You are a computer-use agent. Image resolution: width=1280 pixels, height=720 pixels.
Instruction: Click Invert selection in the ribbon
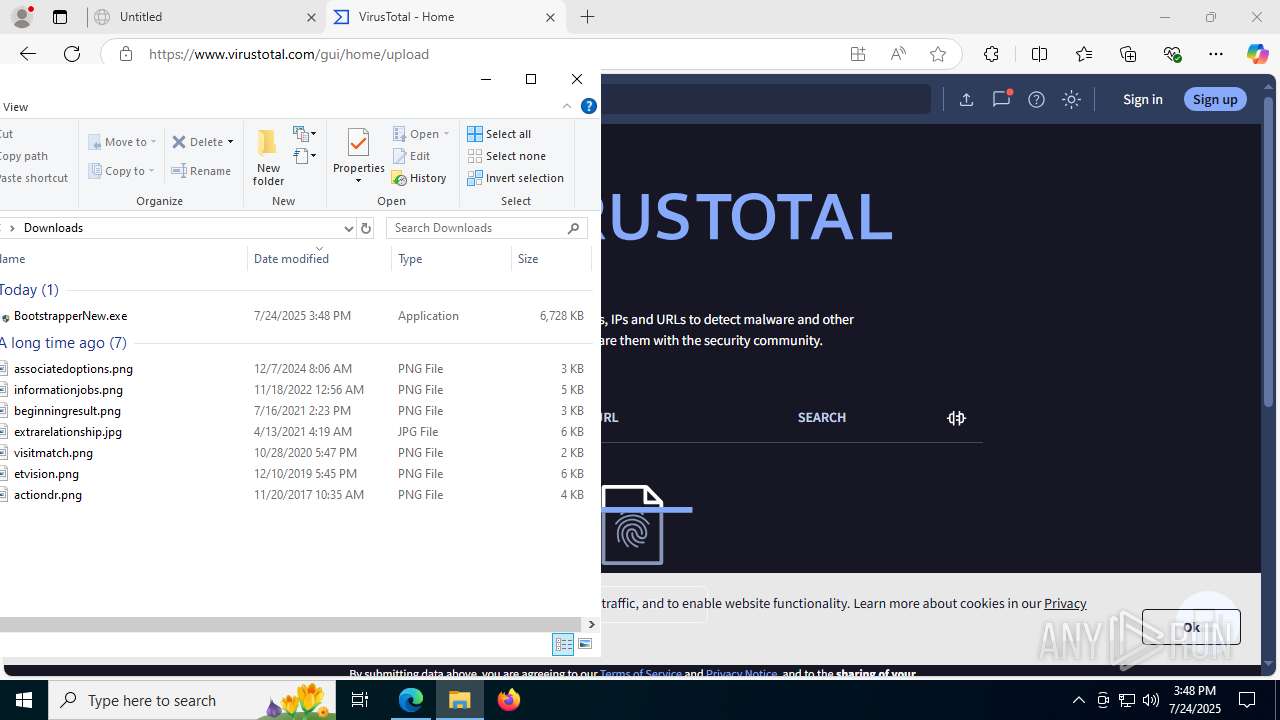coord(516,178)
